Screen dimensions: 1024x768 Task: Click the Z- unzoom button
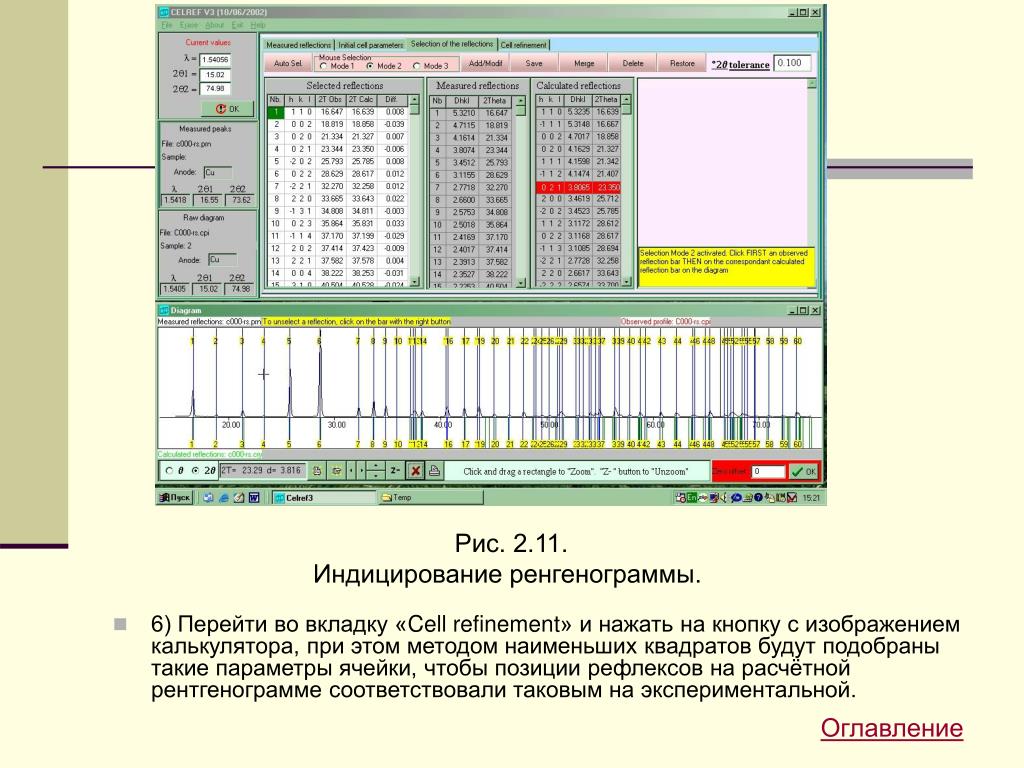pos(394,470)
